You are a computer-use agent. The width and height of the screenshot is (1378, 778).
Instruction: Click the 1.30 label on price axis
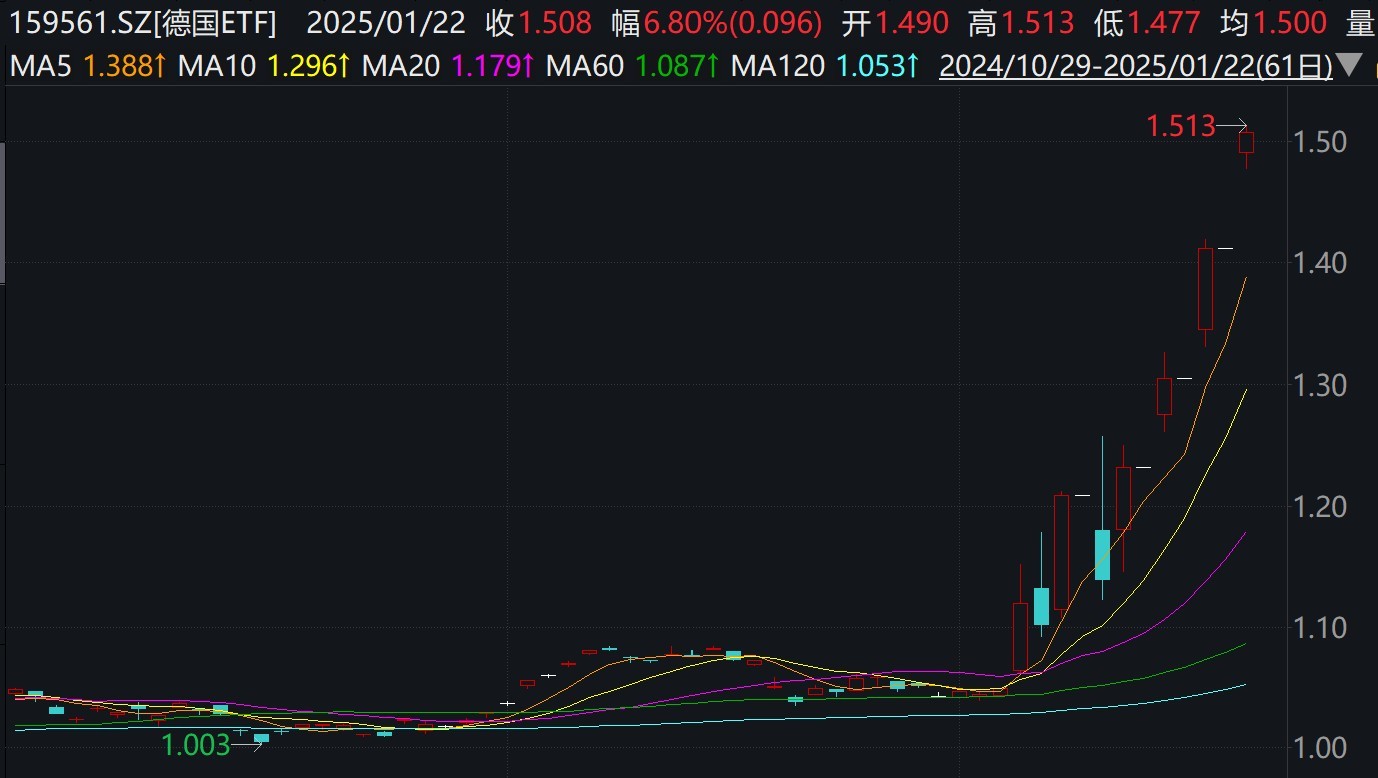1319,385
